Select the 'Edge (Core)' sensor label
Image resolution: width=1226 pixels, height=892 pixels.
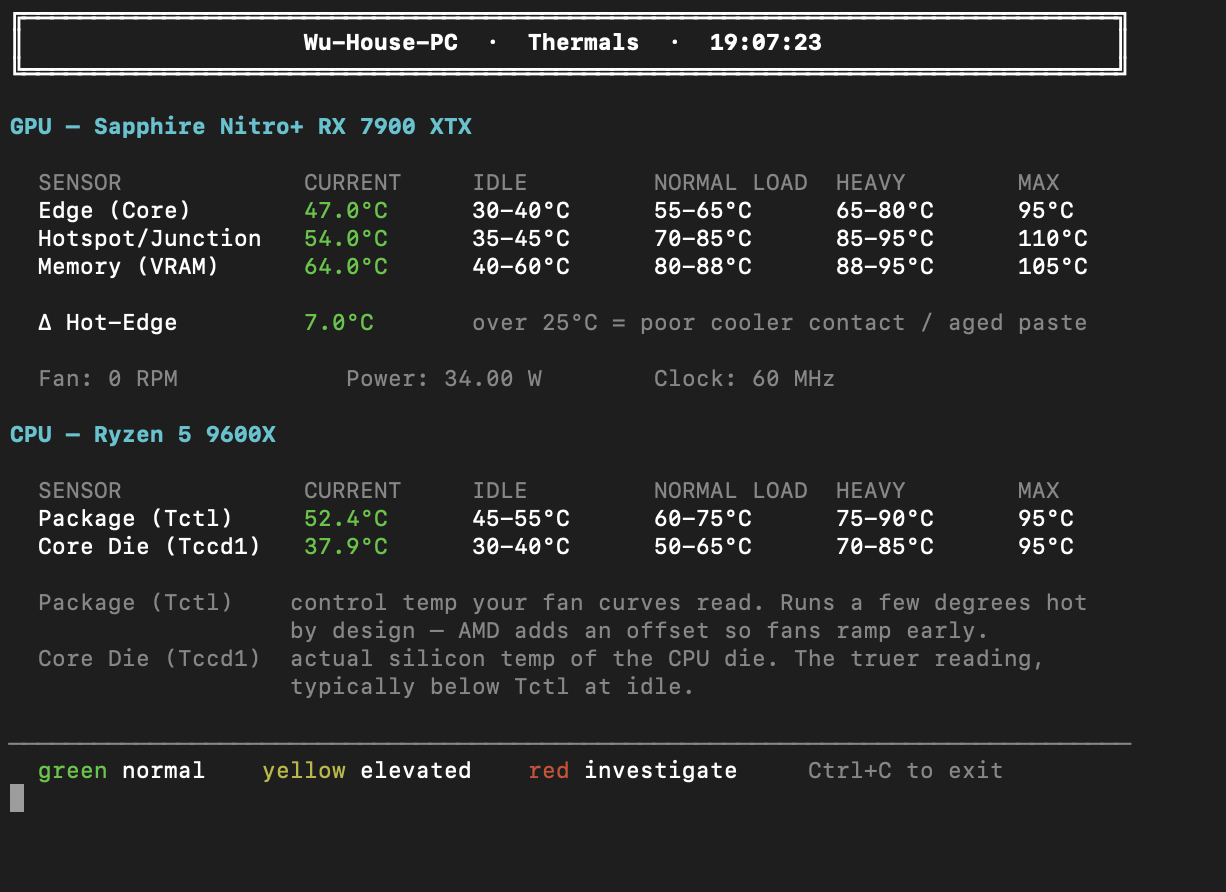tap(115, 210)
